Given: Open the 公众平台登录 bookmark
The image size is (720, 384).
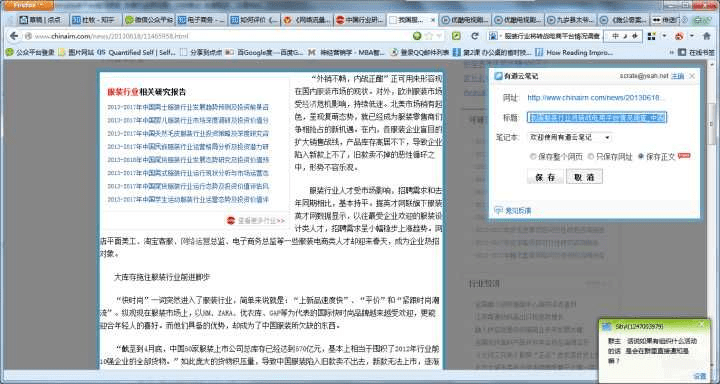Looking at the screenshot, I should pos(31,52).
